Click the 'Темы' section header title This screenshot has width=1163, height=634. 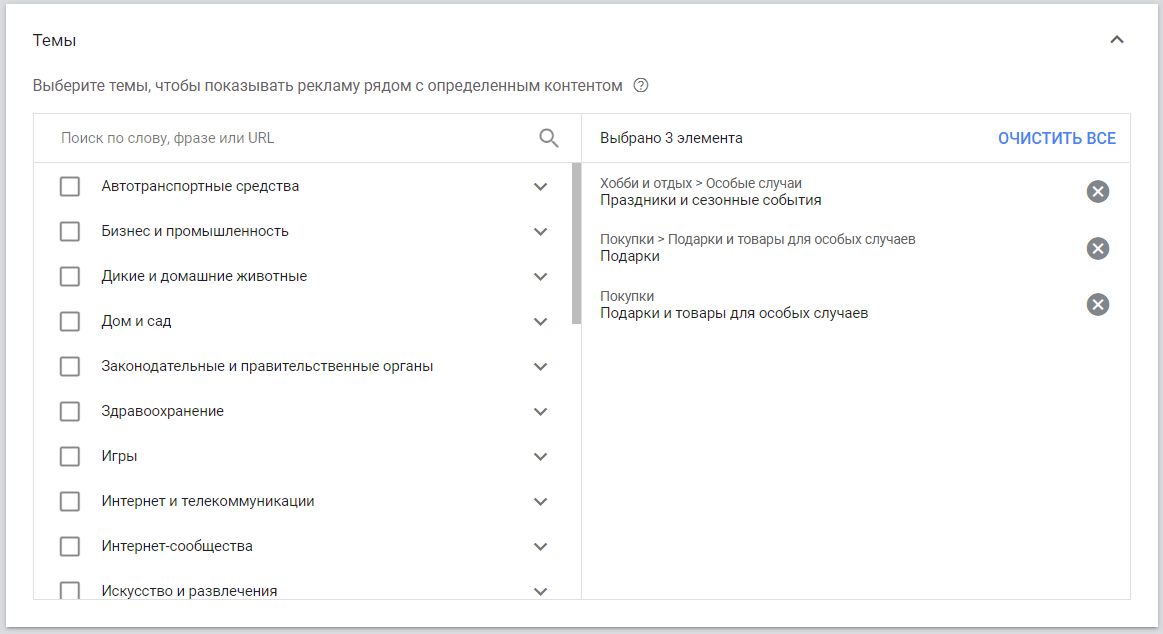(54, 40)
